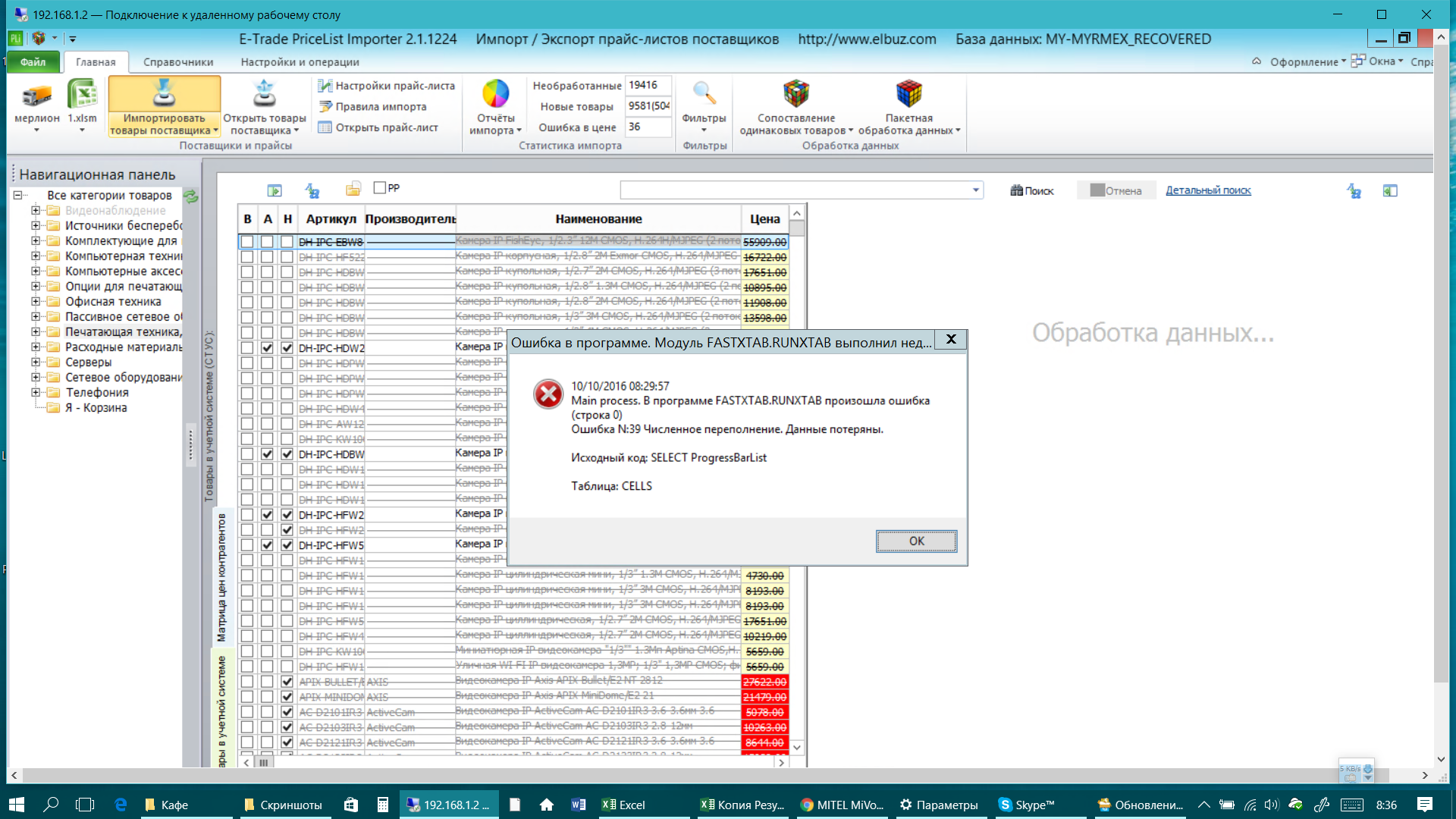Click Открыть прайс-лист command
Viewport: 1456px width, 819px height.
[x=378, y=127]
